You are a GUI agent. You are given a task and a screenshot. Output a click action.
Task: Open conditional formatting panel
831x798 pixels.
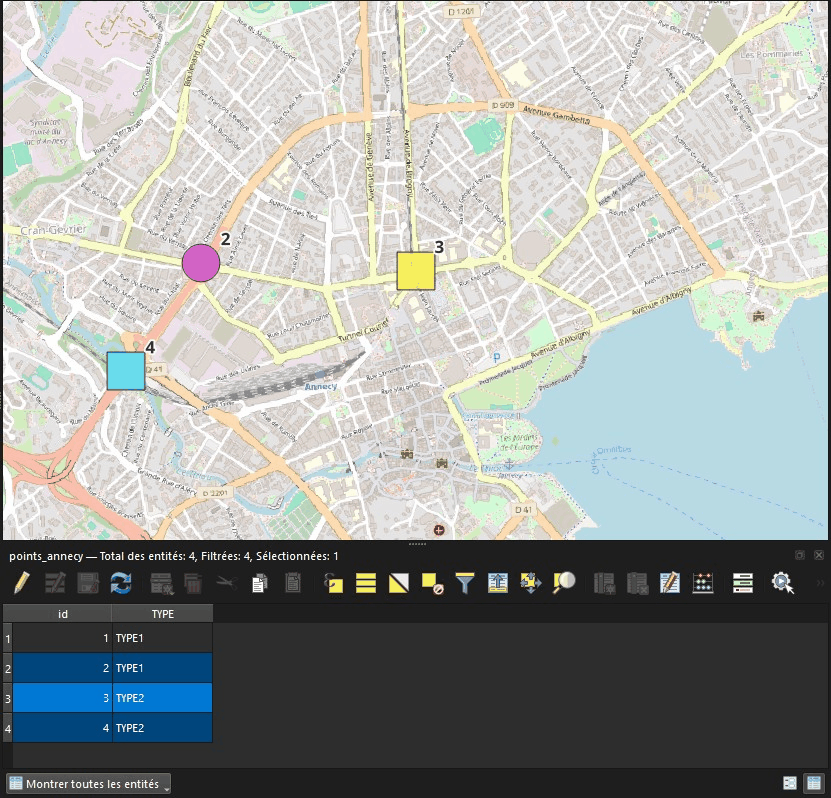pyautogui.click(x=742, y=583)
